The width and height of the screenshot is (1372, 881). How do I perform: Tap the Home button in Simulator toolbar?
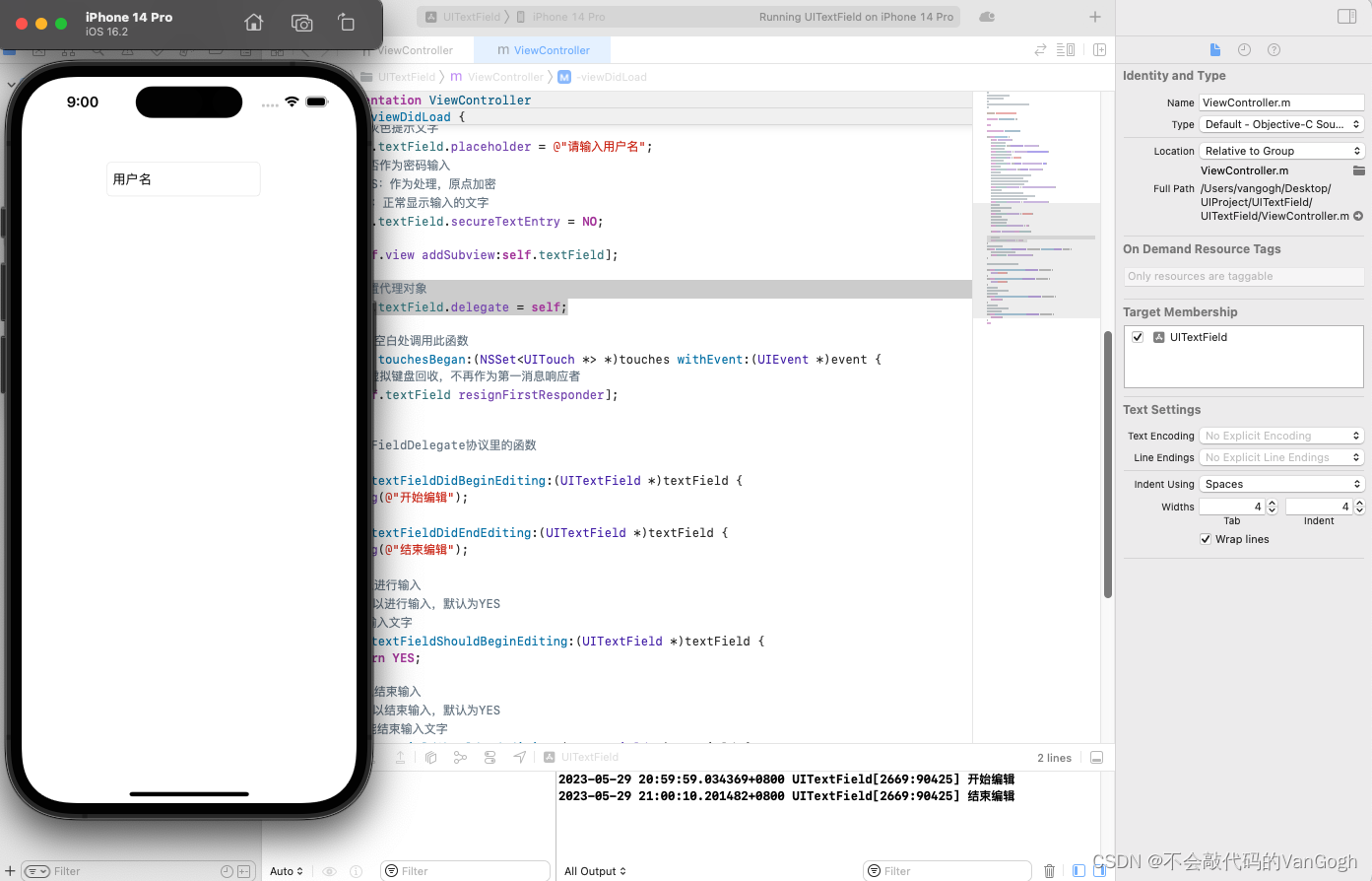tap(254, 23)
